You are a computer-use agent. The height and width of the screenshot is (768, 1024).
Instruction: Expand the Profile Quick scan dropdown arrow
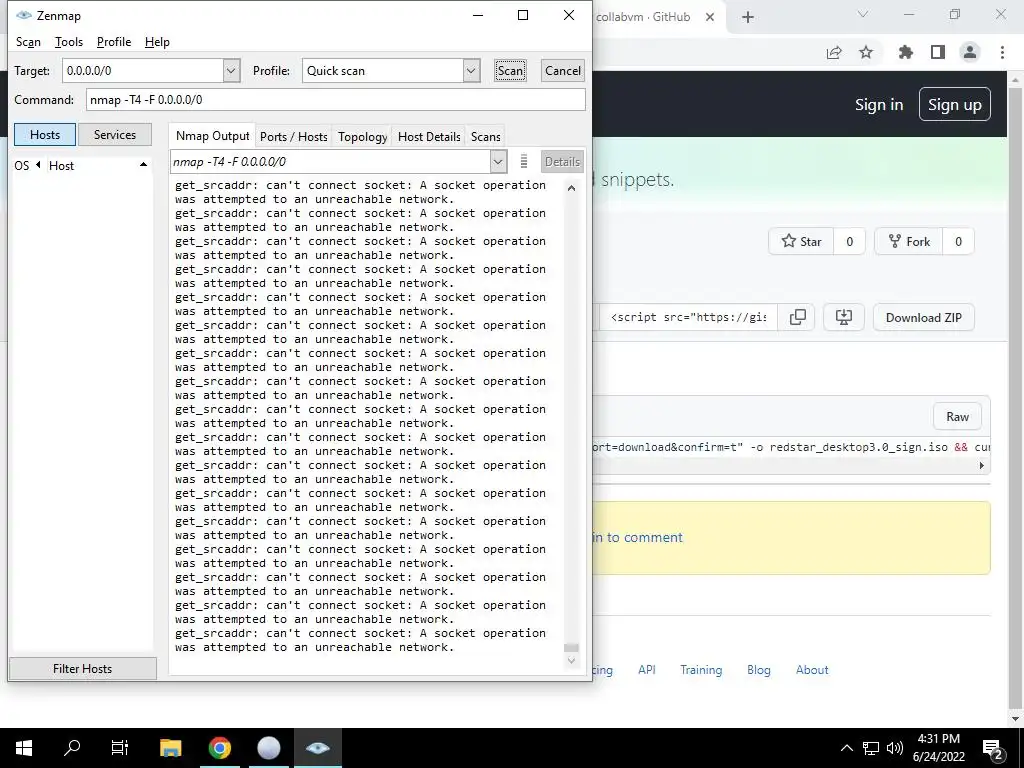pos(472,71)
